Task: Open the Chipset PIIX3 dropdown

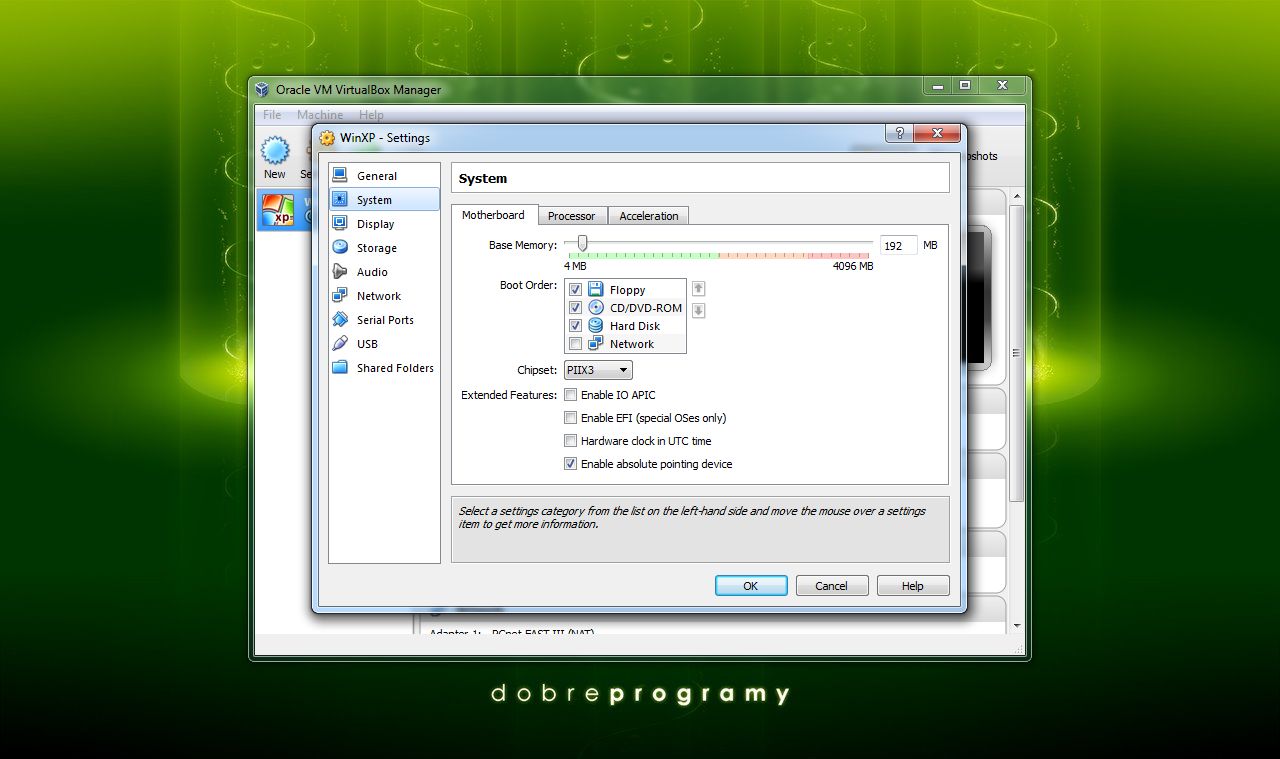Action: coord(598,370)
